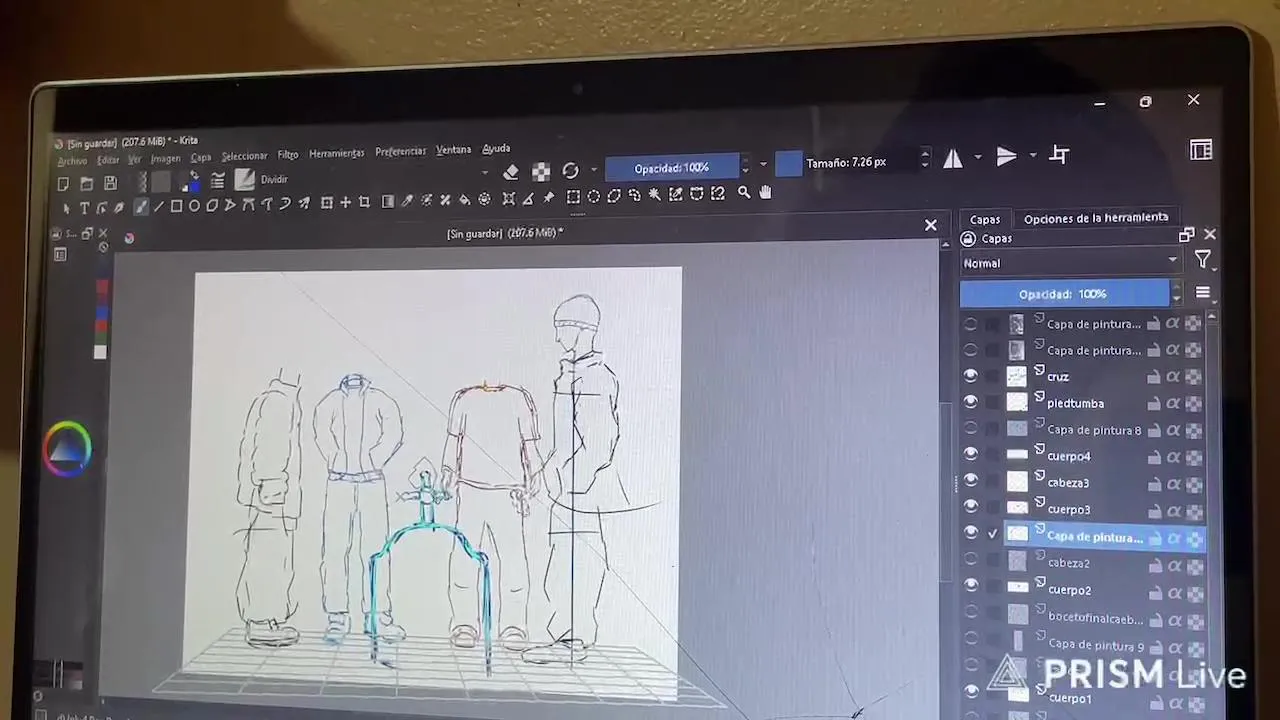Open the layers panel hamburger menu
The height and width of the screenshot is (720, 1280).
[1203, 293]
